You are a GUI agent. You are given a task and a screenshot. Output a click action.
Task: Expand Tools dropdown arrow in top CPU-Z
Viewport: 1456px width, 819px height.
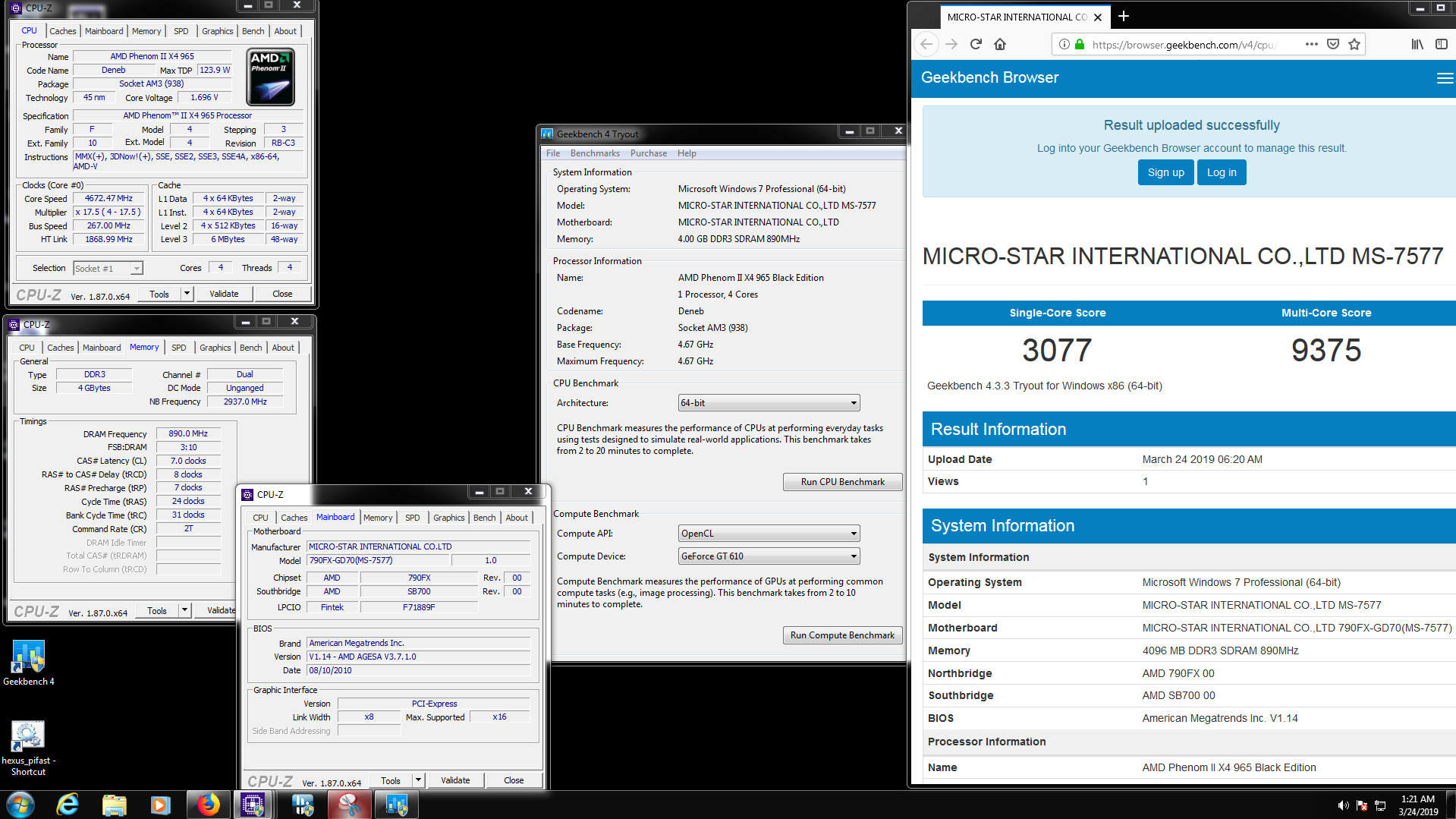click(187, 294)
